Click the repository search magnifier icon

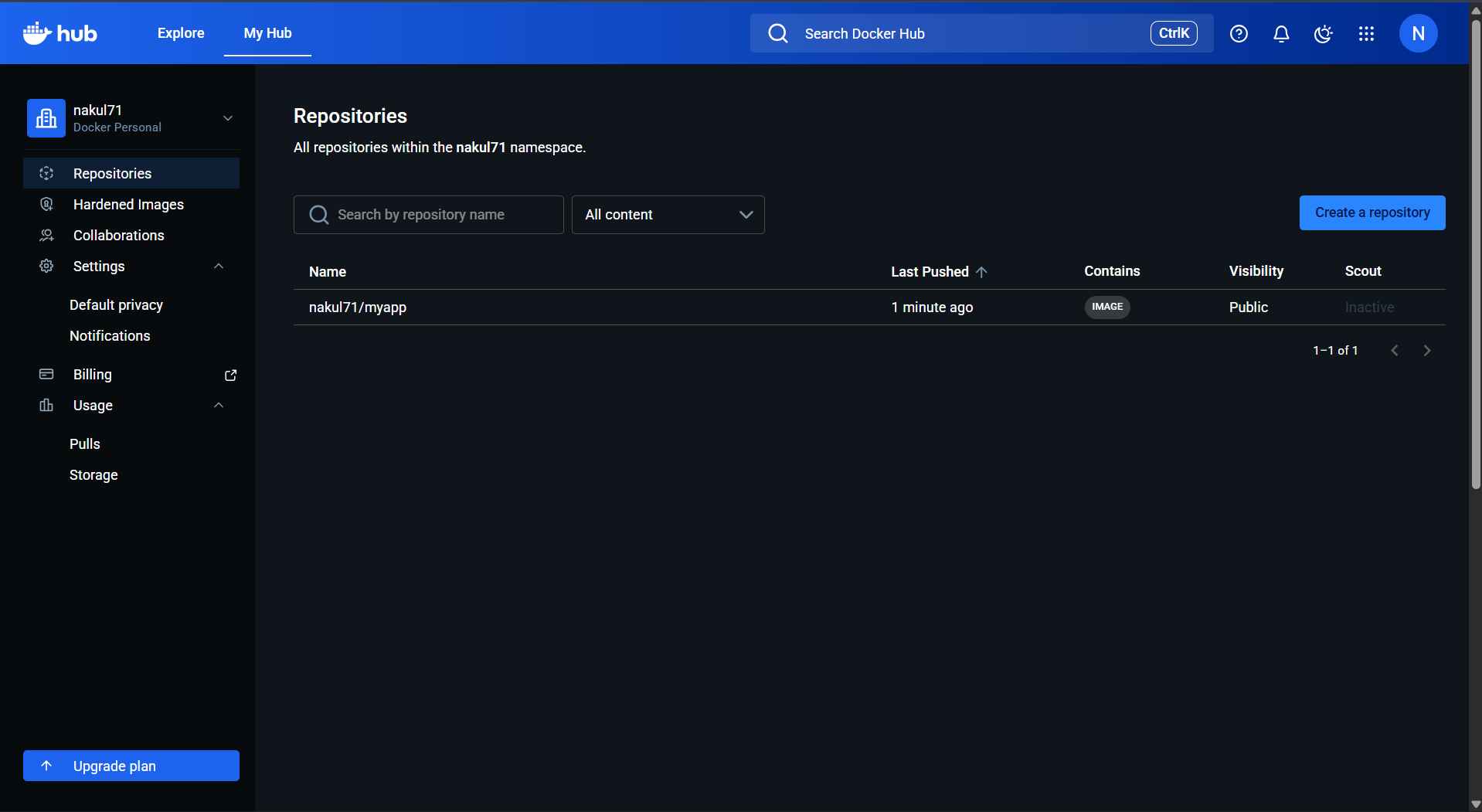(319, 215)
